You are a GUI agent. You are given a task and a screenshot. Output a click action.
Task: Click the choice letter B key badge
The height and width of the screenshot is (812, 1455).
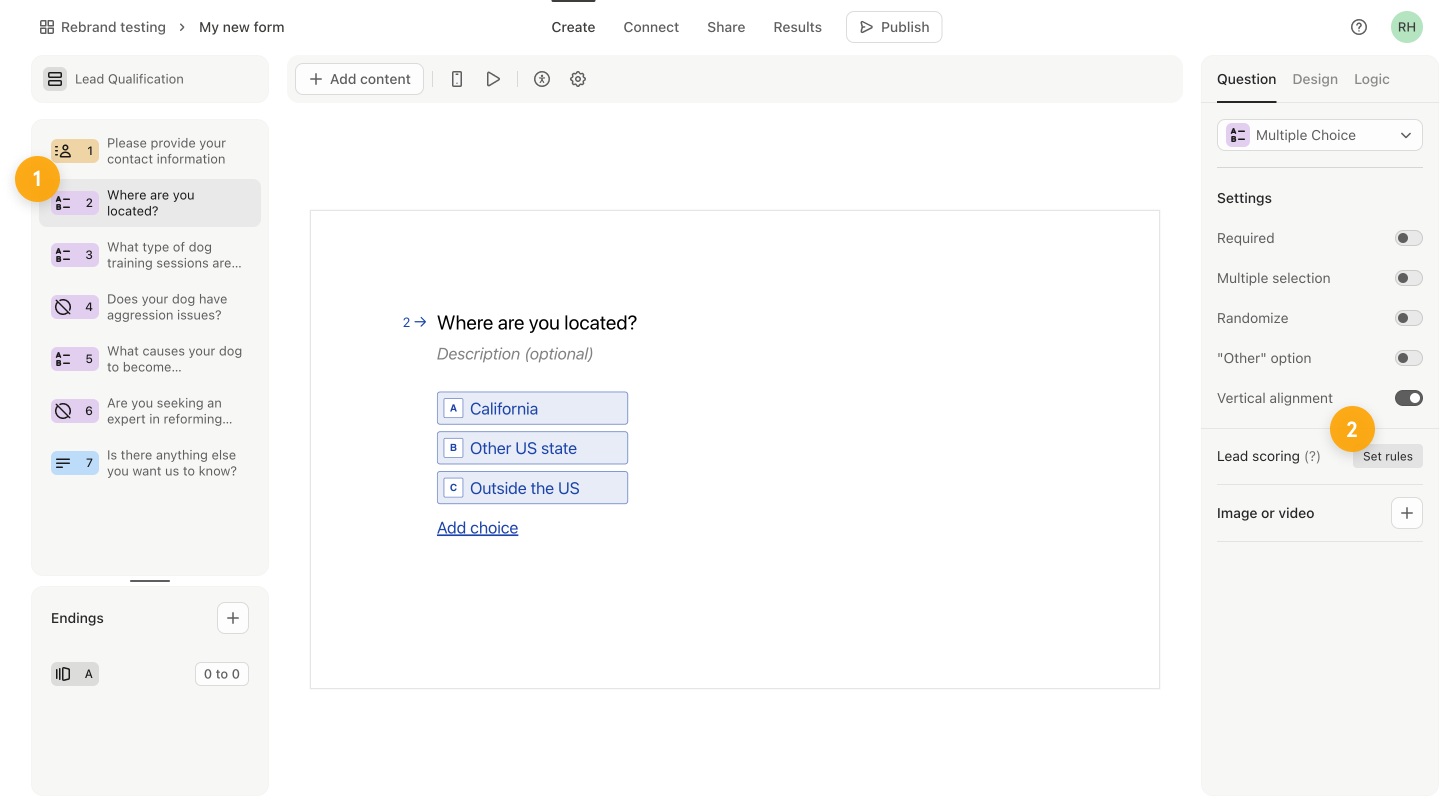click(x=453, y=448)
